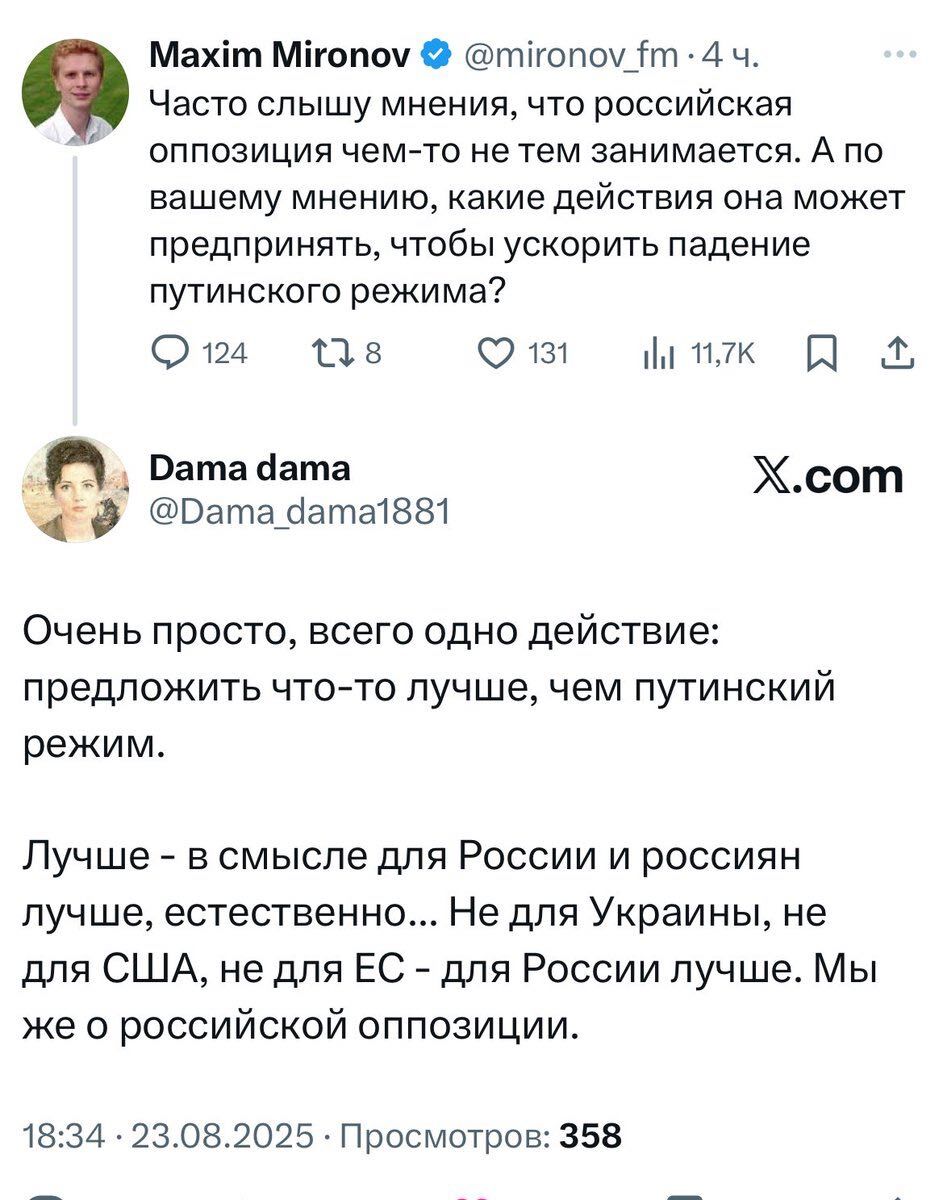Image resolution: width=943 pixels, height=1200 pixels.
Task: Like Mironov's tweet with the heart icon
Action: pyautogui.click(x=493, y=352)
